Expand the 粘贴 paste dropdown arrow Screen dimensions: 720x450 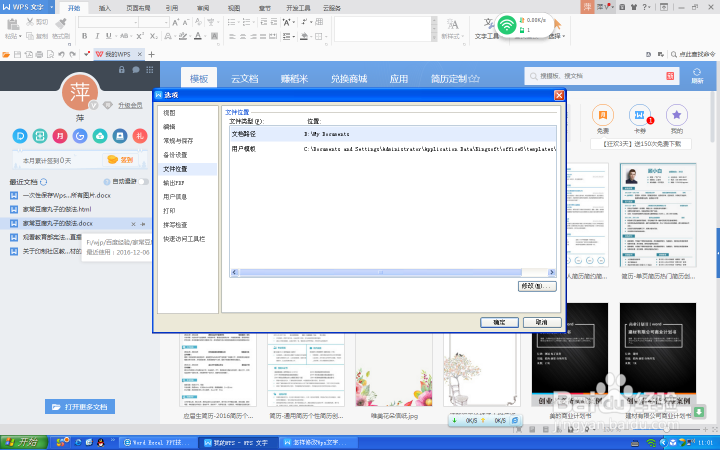pyautogui.click(x=20, y=36)
